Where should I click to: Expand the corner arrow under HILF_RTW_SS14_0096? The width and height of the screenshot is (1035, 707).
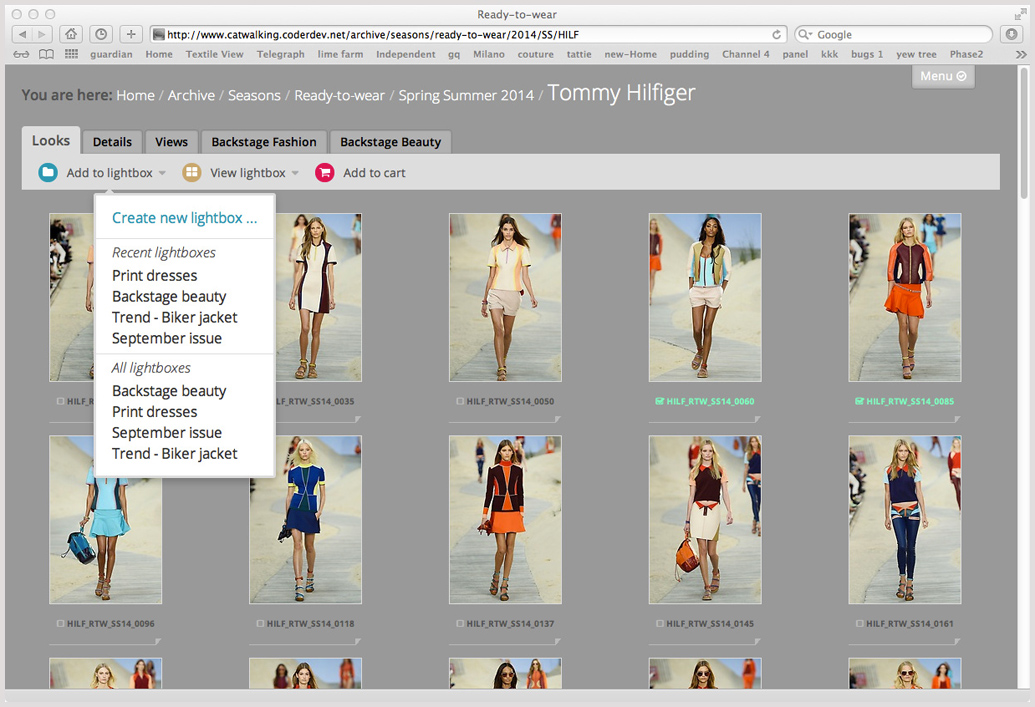158,642
